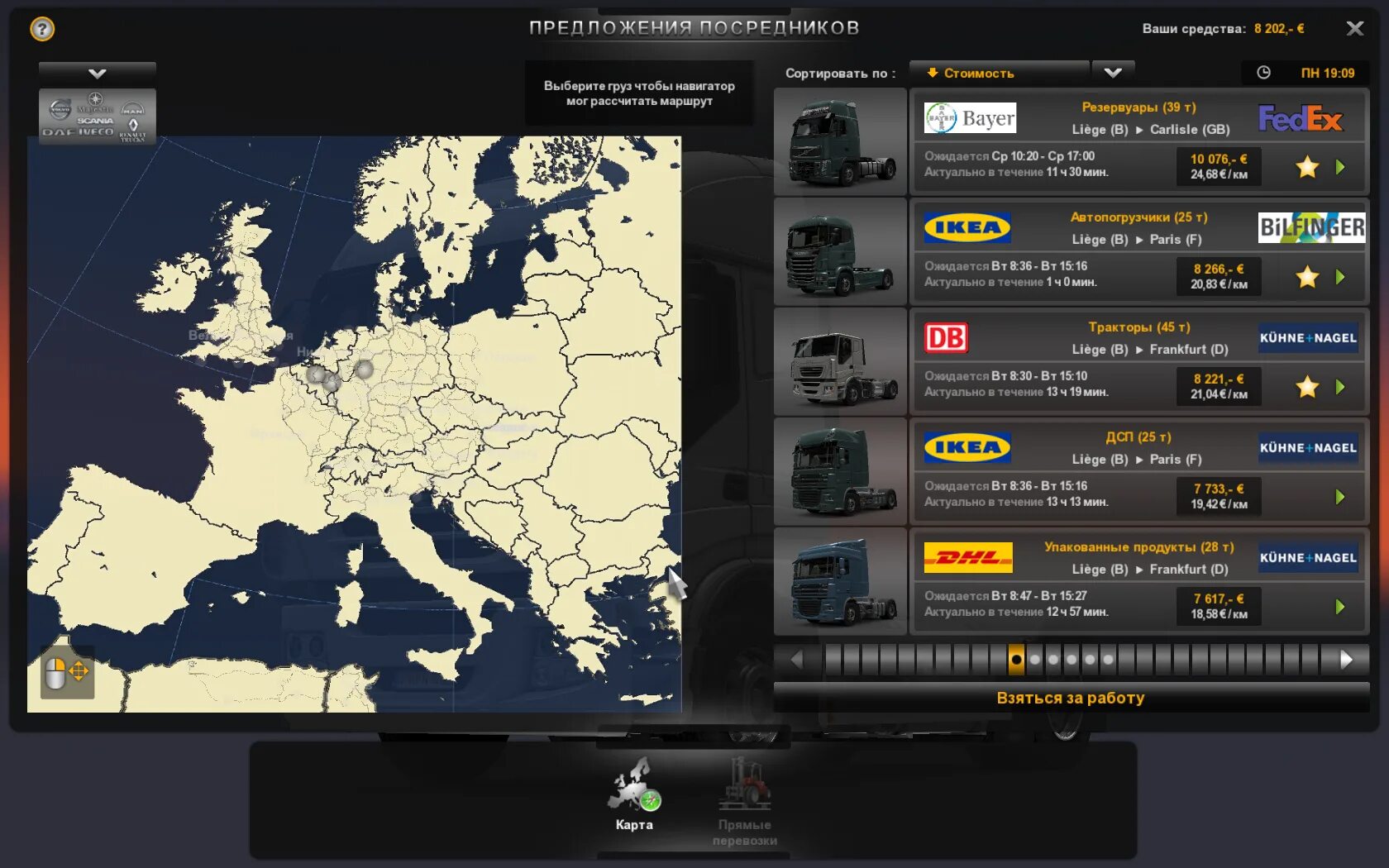
Task: Click the game time ПН 19:09
Action: pyautogui.click(x=1327, y=73)
